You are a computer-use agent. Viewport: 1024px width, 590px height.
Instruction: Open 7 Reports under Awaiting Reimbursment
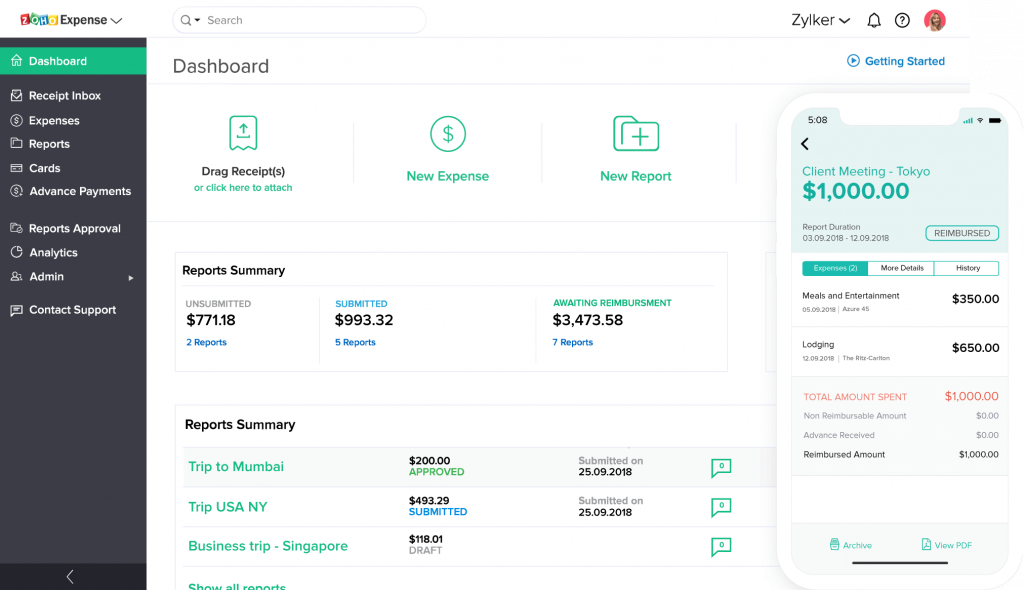[x=573, y=342]
